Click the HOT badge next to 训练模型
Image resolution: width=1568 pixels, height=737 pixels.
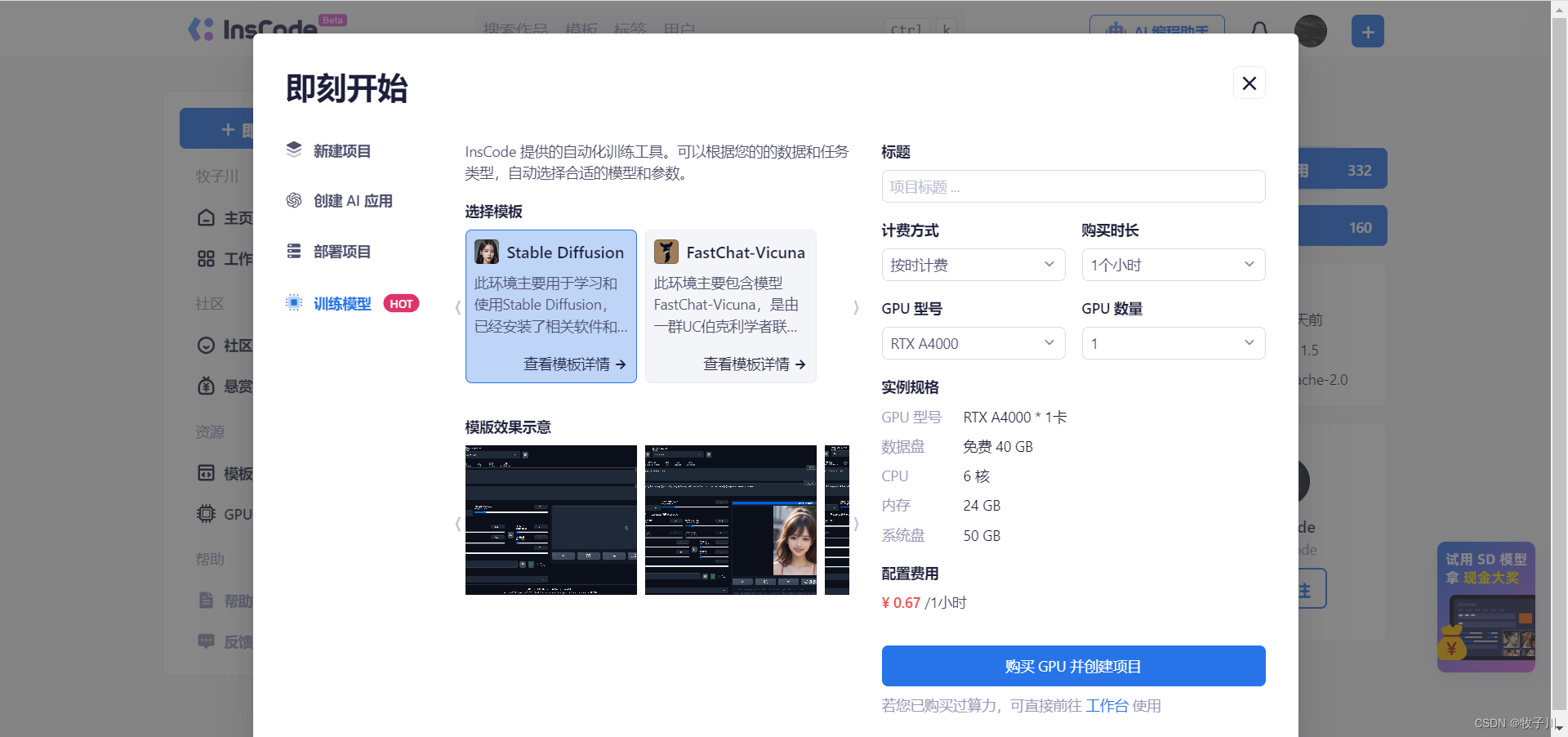401,303
